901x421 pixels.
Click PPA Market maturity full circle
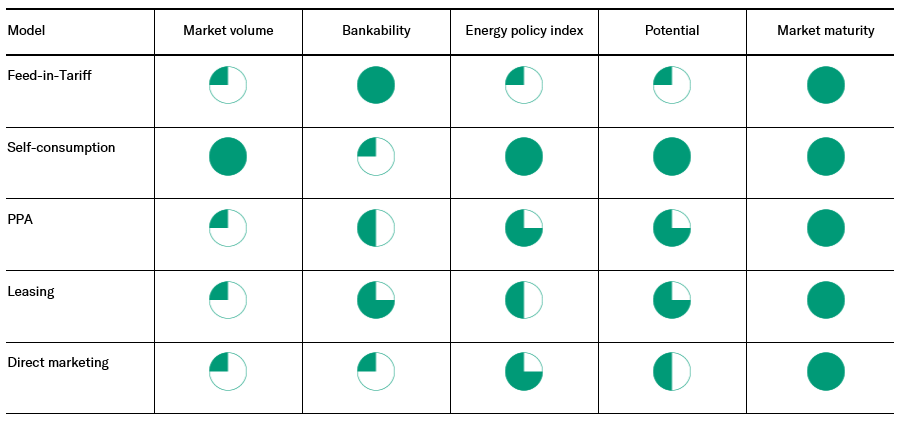[826, 228]
